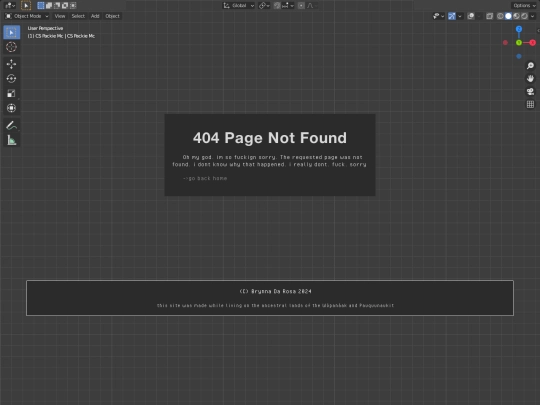
Task: Click the '404 Page Not Found' heading
Action: pos(270,138)
